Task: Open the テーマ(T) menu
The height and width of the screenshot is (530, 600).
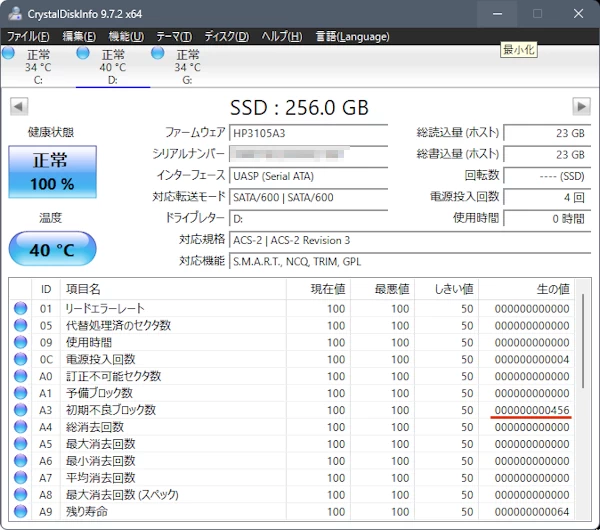Action: point(174,36)
